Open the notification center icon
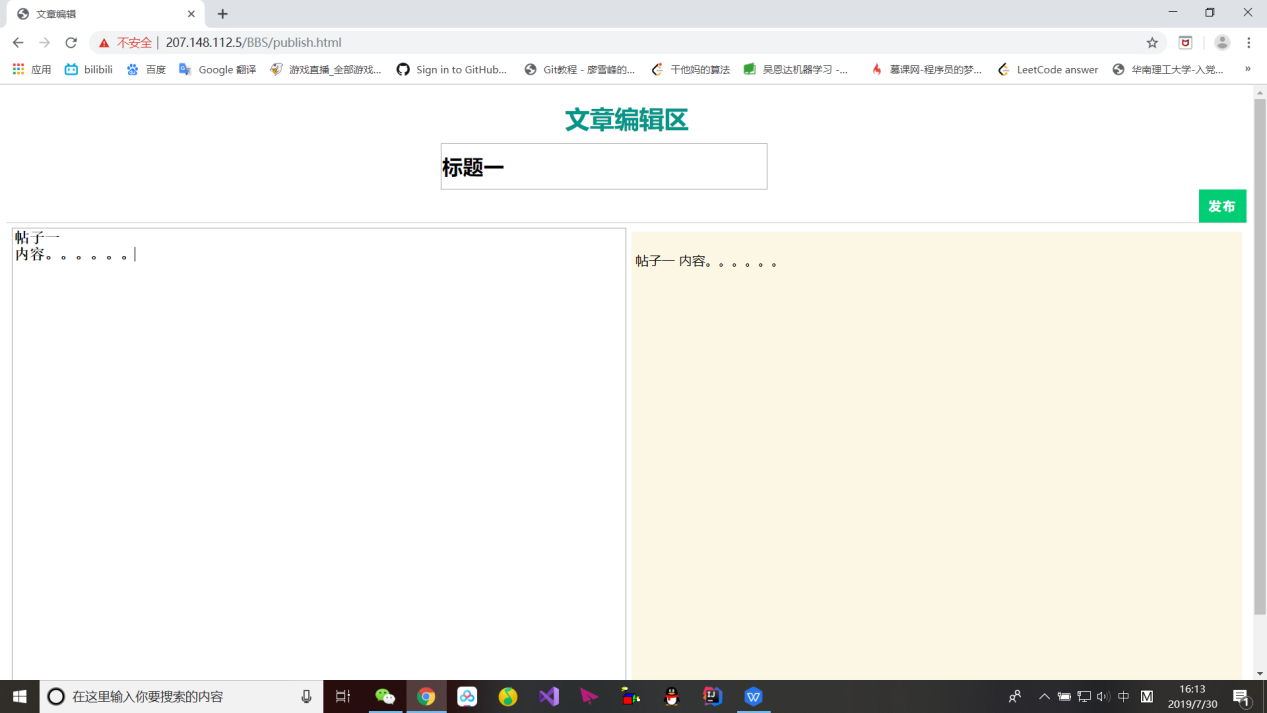This screenshot has height=713, width=1267. [x=1241, y=696]
